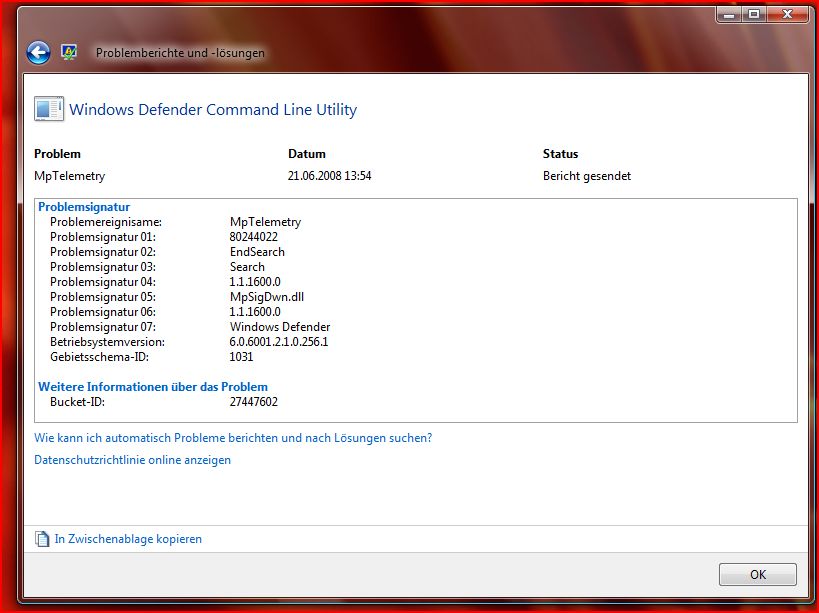819x613 pixels.
Task: Copy report via In Zwischenablage kopieren
Action: tap(128, 539)
